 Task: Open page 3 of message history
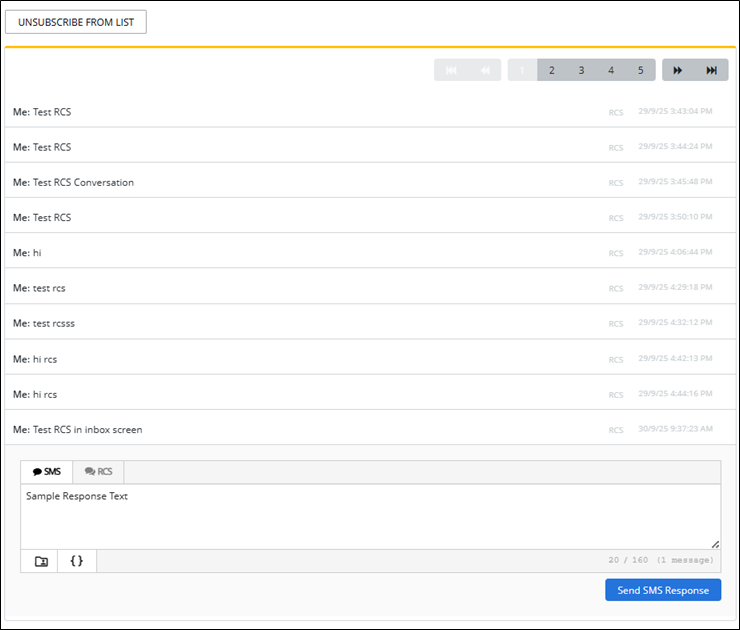[581, 70]
